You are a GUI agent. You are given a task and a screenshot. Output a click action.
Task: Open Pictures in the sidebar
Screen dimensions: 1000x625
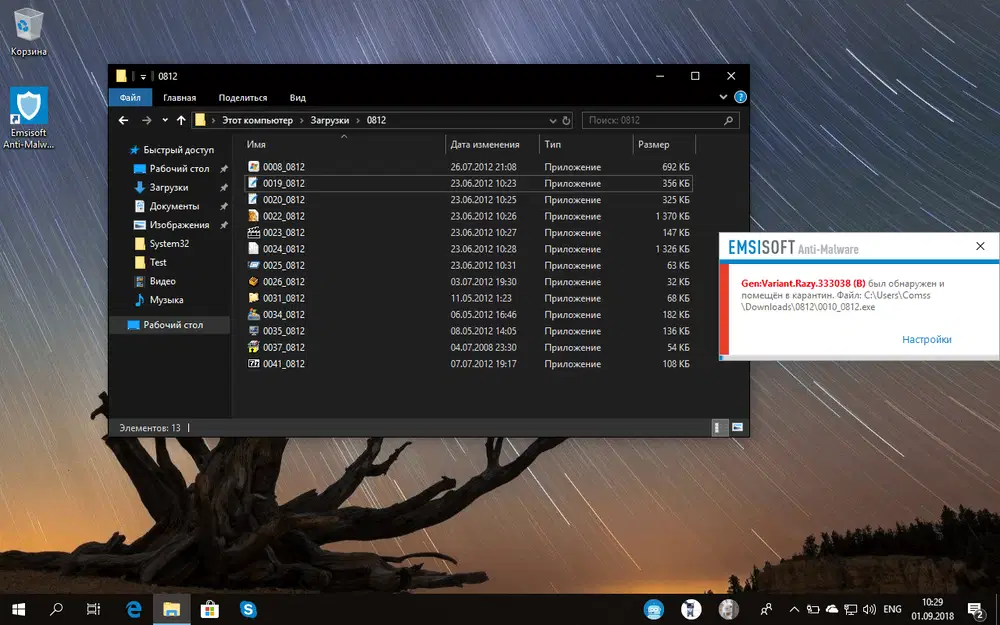[179, 224]
